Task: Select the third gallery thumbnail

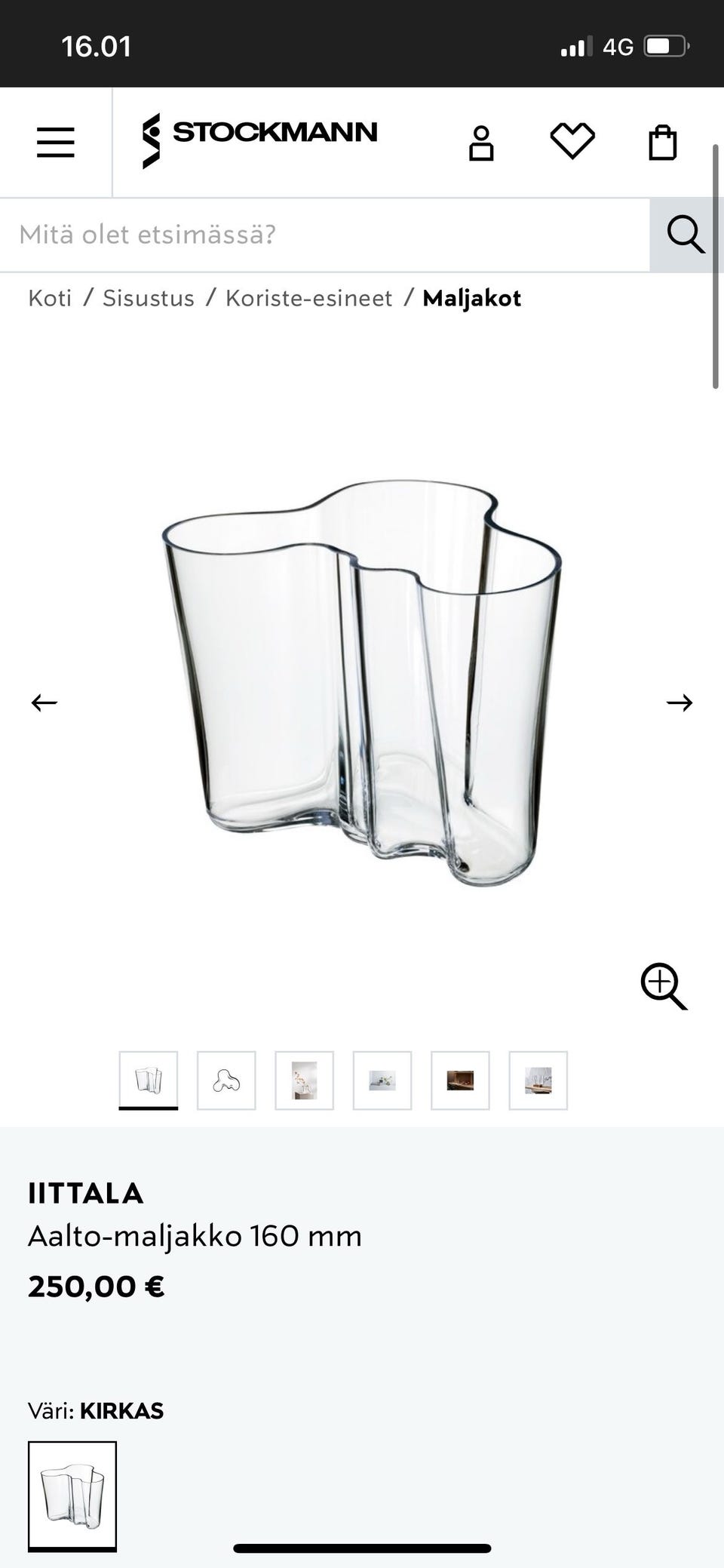Action: pyautogui.click(x=304, y=1081)
